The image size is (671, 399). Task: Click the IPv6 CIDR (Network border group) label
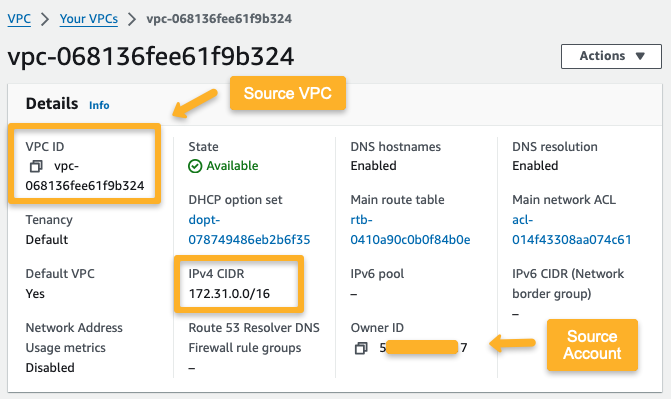coord(568,284)
